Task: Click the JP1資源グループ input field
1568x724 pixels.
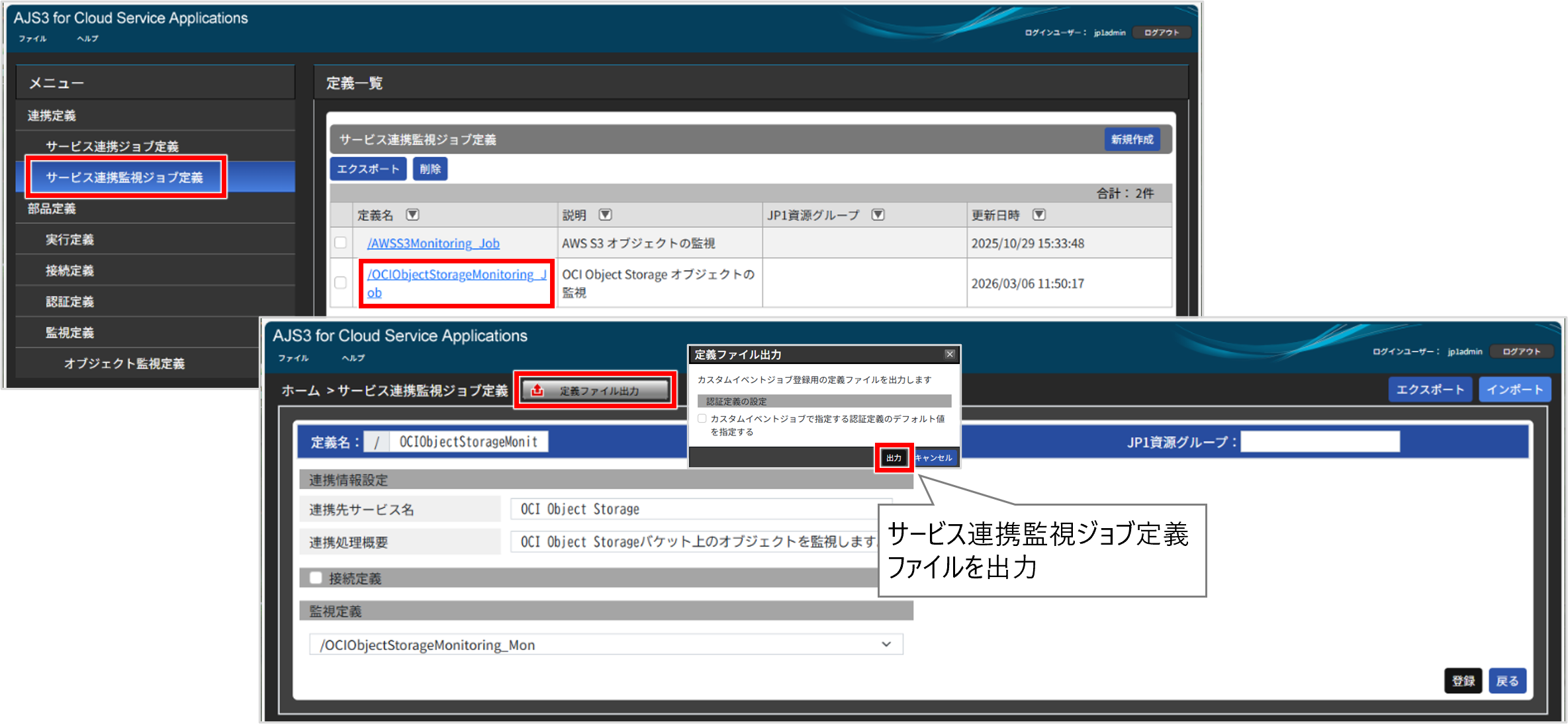Action: (1320, 441)
